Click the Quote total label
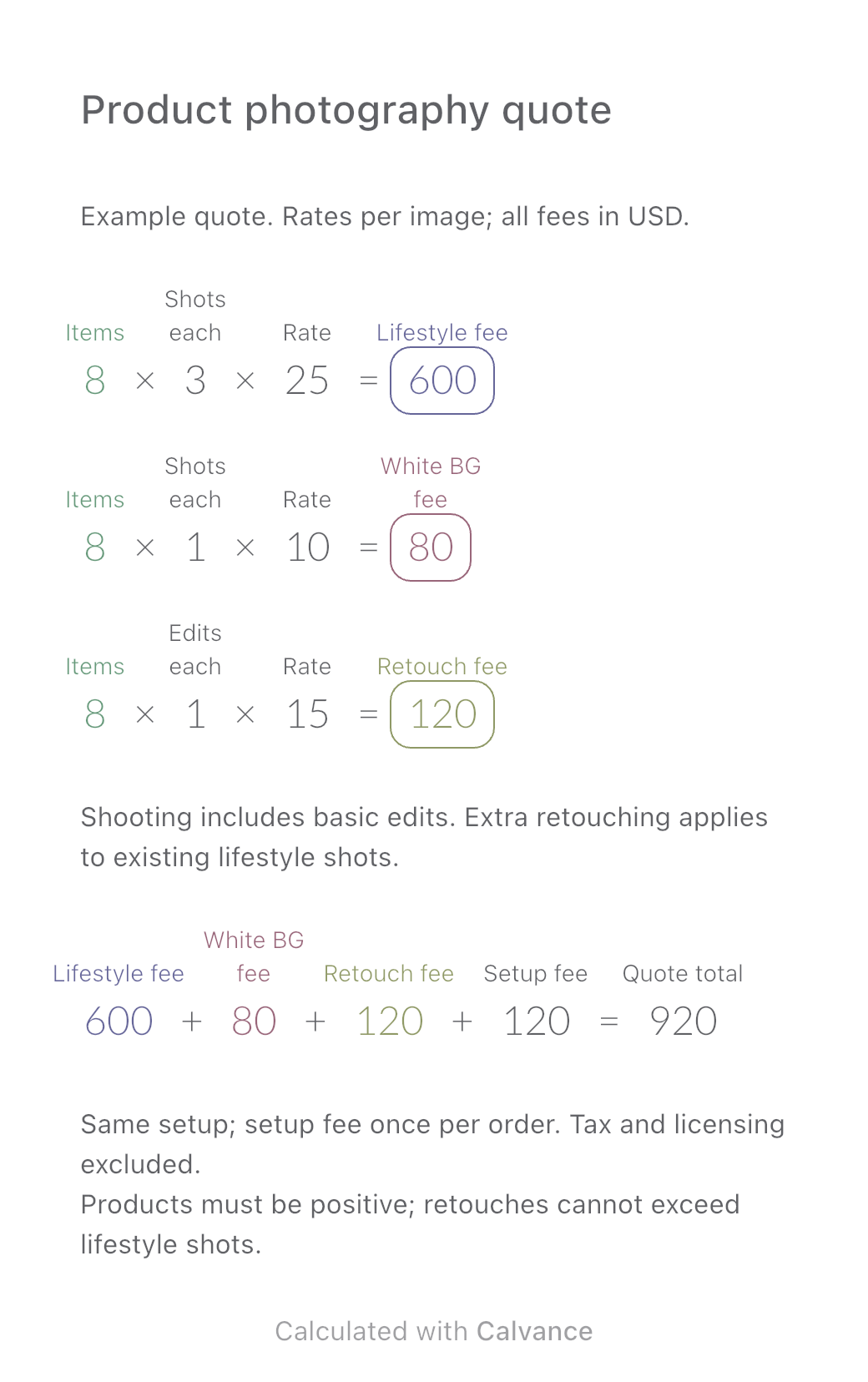868x1382 pixels. 683,974
